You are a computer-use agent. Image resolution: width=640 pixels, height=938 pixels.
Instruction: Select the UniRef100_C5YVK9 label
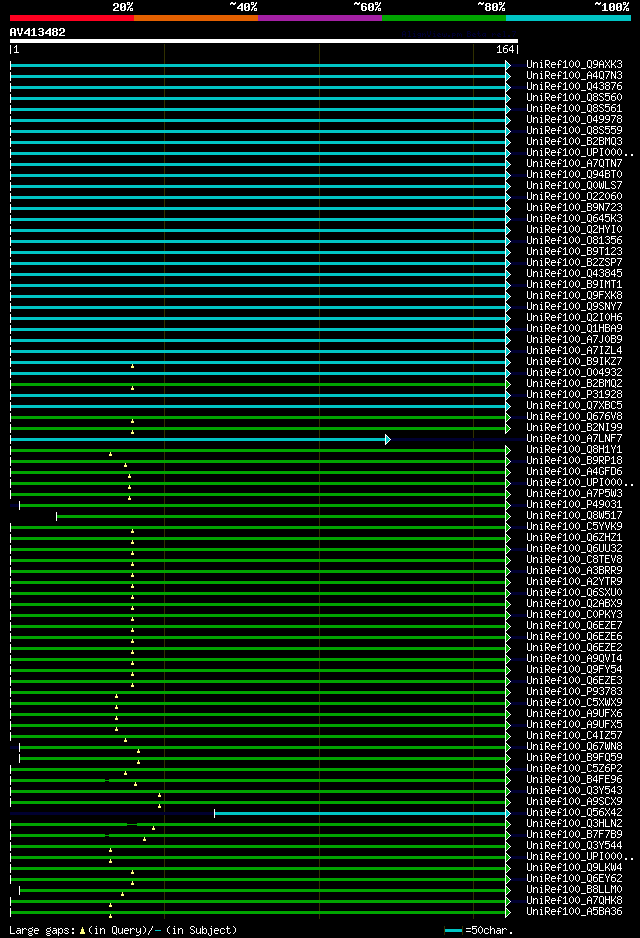[x=574, y=526]
